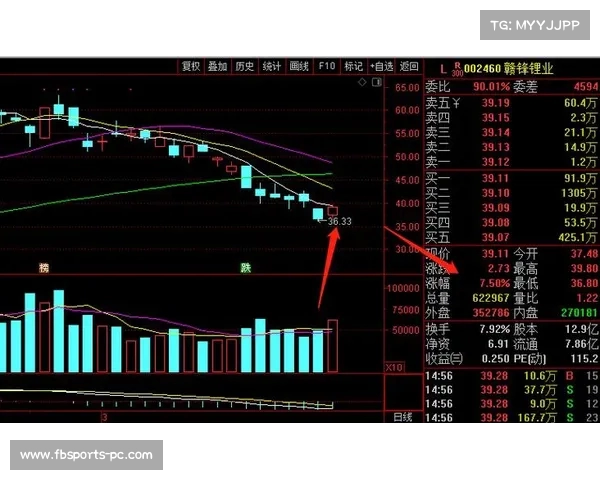Click the X10 volume scale label

pyautogui.click(x=394, y=368)
